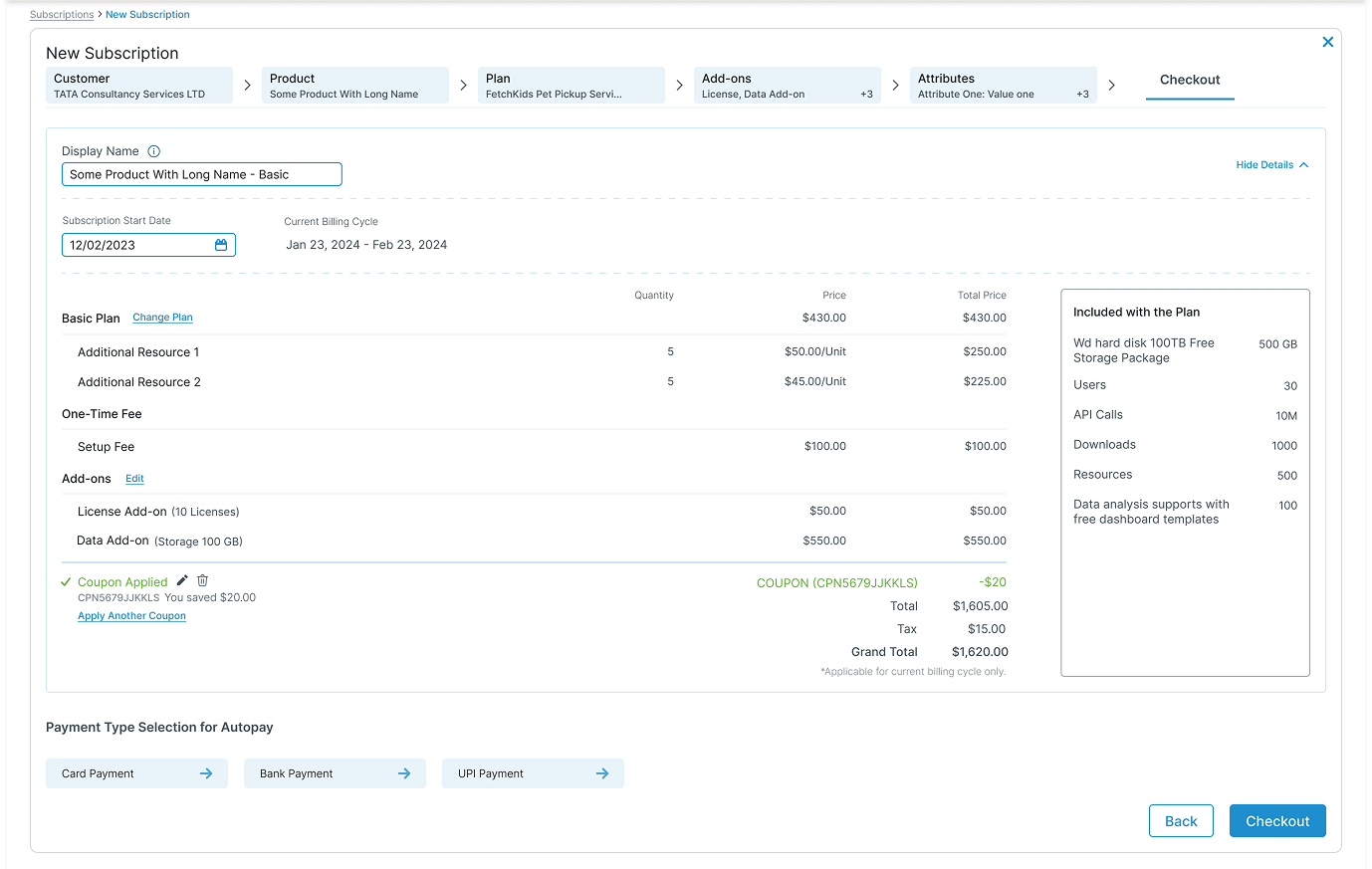Click the blue Checkout button
Screen dimensions: 1372x869
click(x=1277, y=821)
